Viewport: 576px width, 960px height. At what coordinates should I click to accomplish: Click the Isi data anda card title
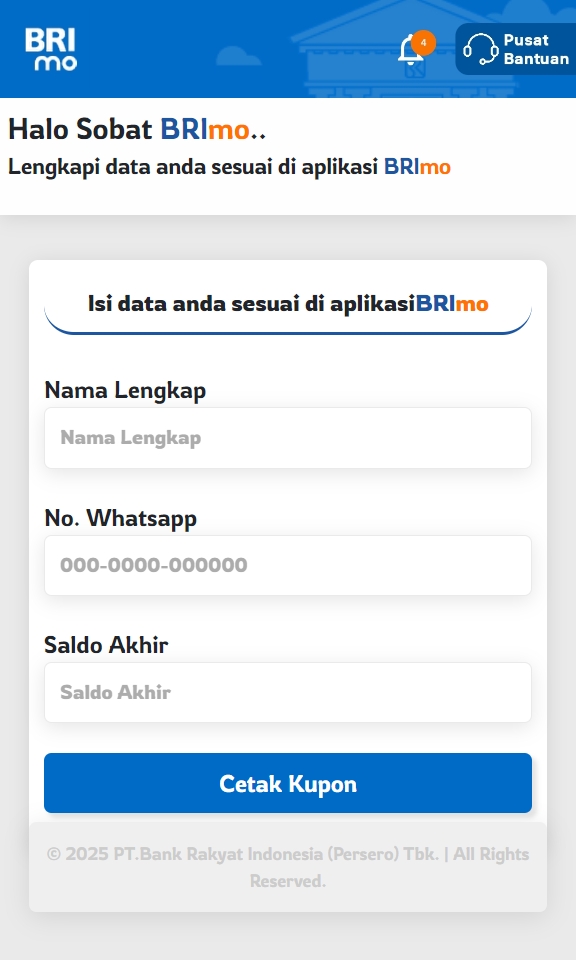(288, 304)
